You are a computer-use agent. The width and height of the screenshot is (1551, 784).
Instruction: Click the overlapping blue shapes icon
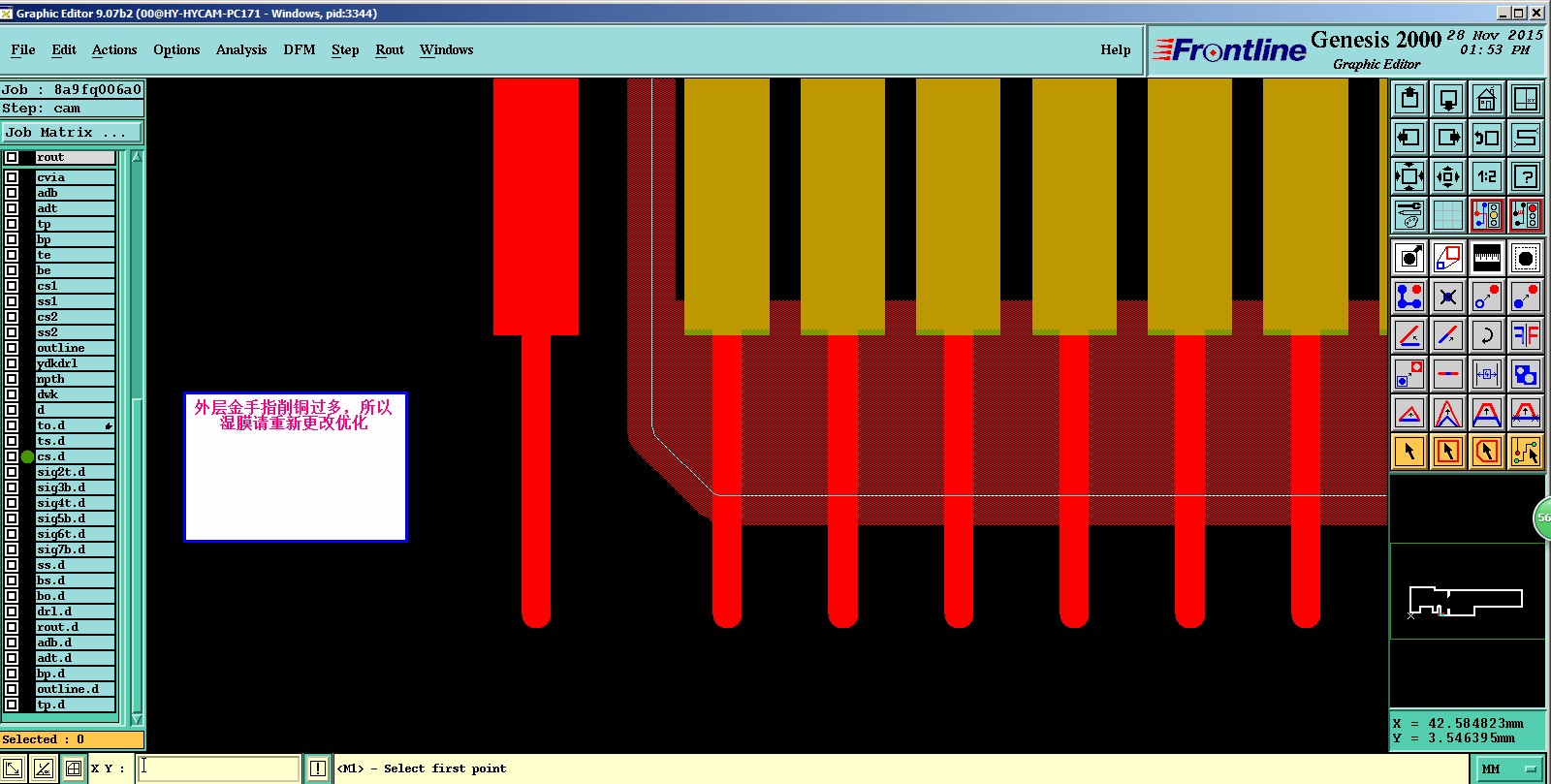point(1526,374)
